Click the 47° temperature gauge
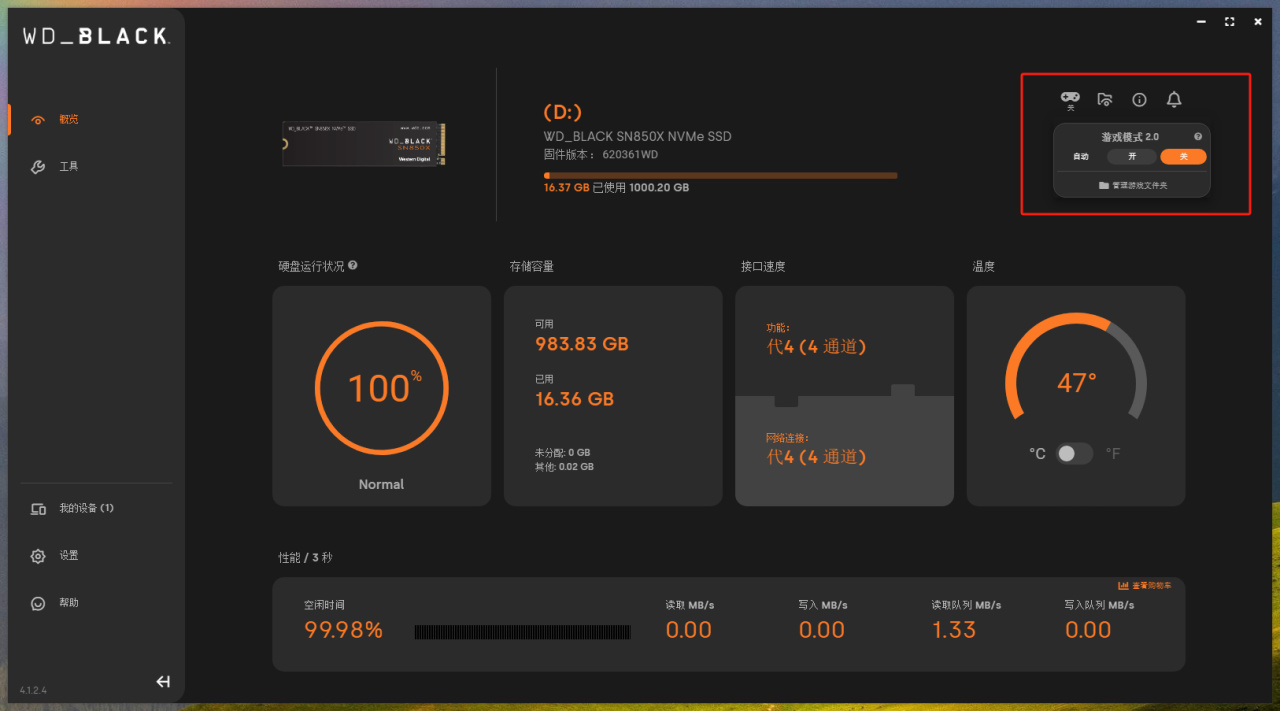This screenshot has width=1280, height=711. 1076,367
